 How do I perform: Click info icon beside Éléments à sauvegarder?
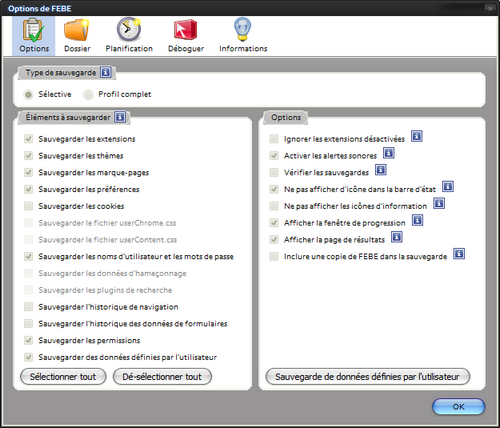[x=120, y=117]
